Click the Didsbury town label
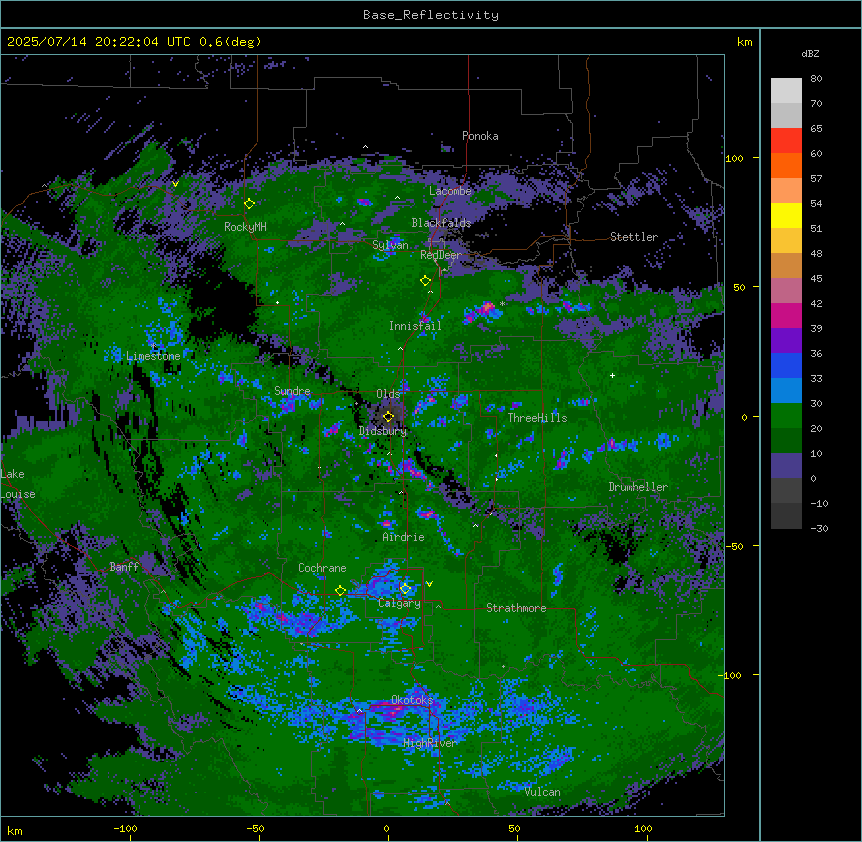The image size is (862, 842). click(x=383, y=431)
